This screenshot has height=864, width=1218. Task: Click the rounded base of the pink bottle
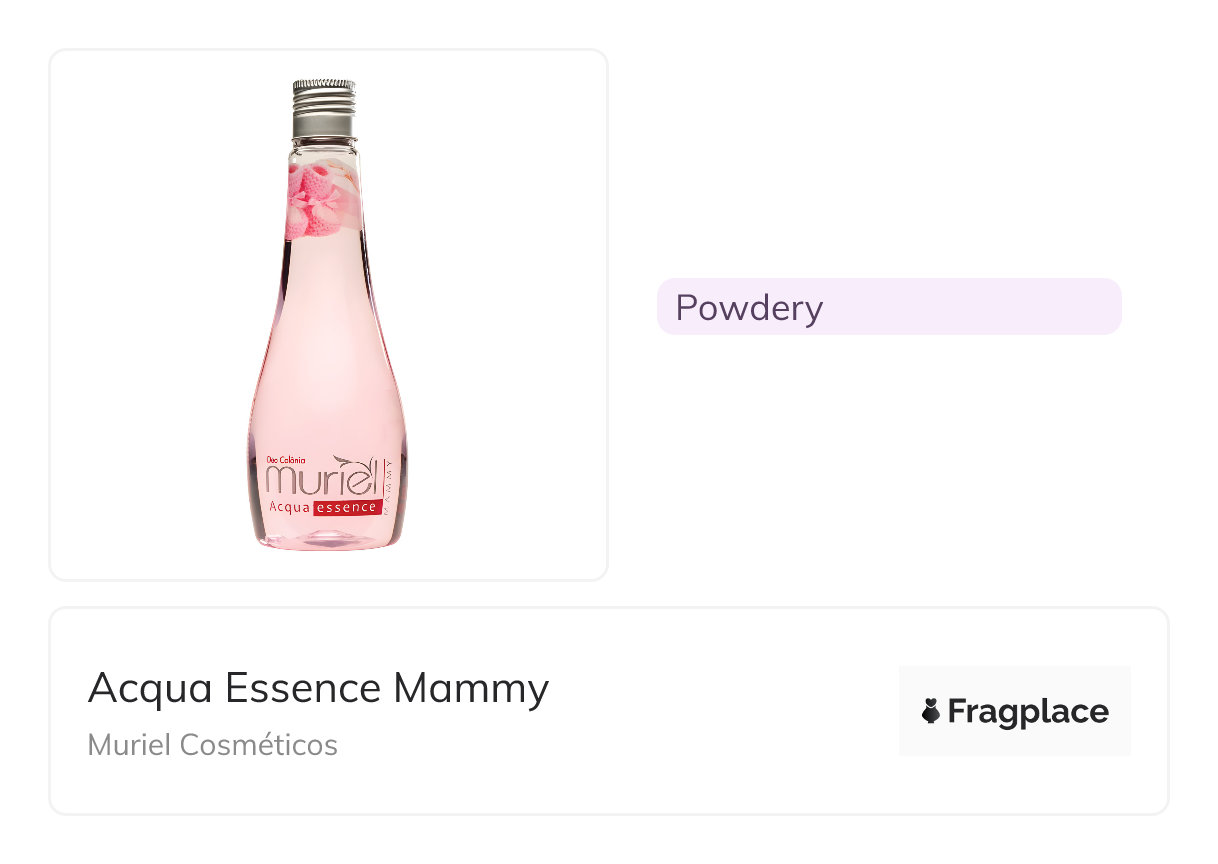click(326, 535)
